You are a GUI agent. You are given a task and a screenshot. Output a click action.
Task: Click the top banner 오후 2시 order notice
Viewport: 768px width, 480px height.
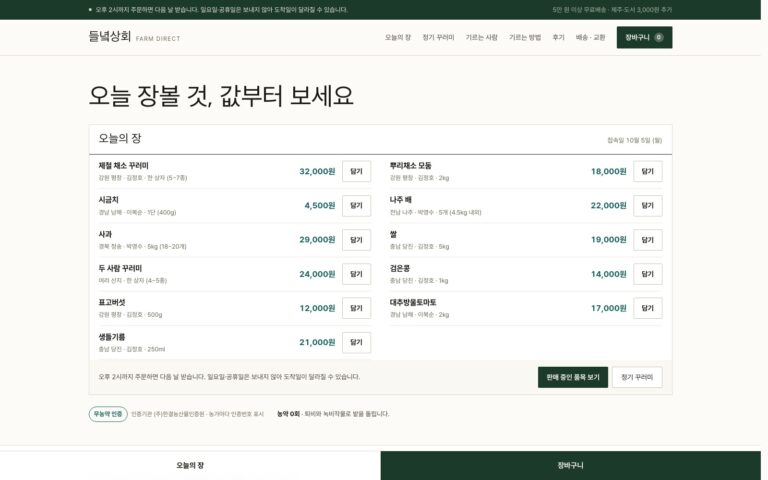click(x=221, y=10)
